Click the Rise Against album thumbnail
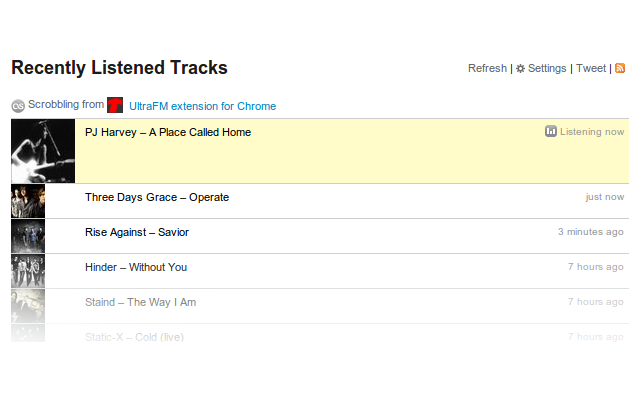 click(x=28, y=236)
